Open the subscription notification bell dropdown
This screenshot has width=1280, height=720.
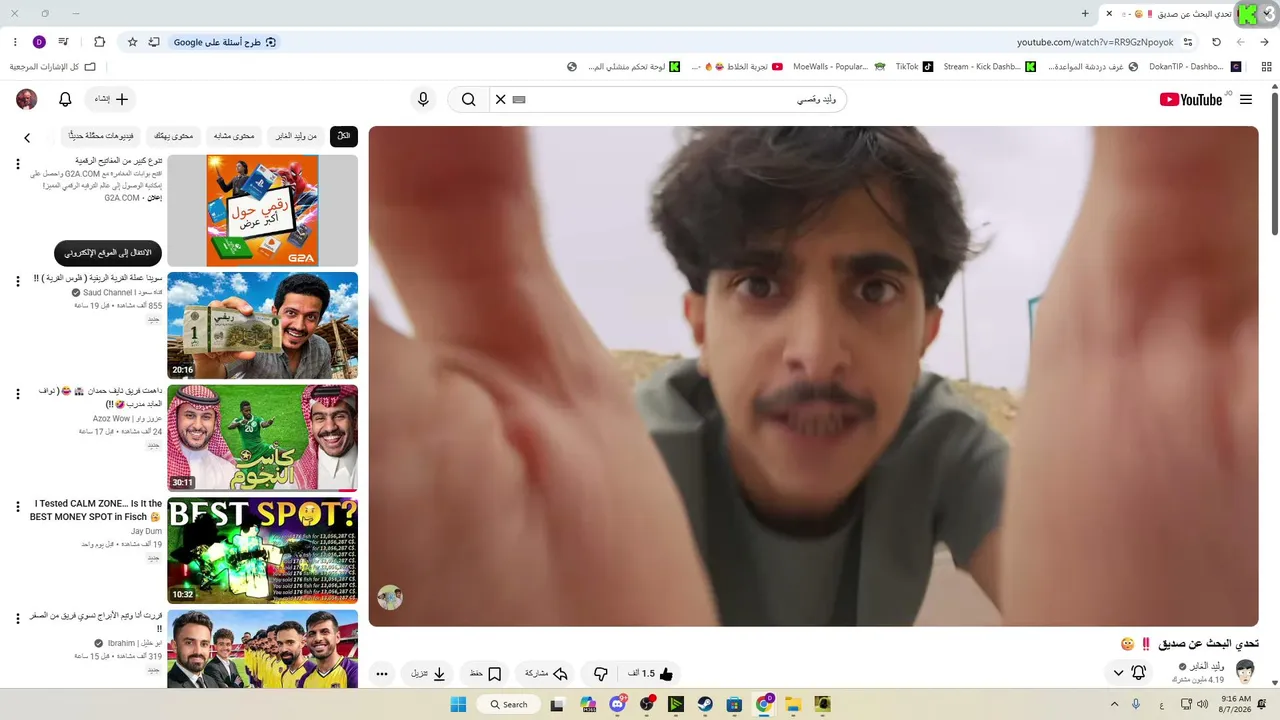pyautogui.click(x=1129, y=673)
